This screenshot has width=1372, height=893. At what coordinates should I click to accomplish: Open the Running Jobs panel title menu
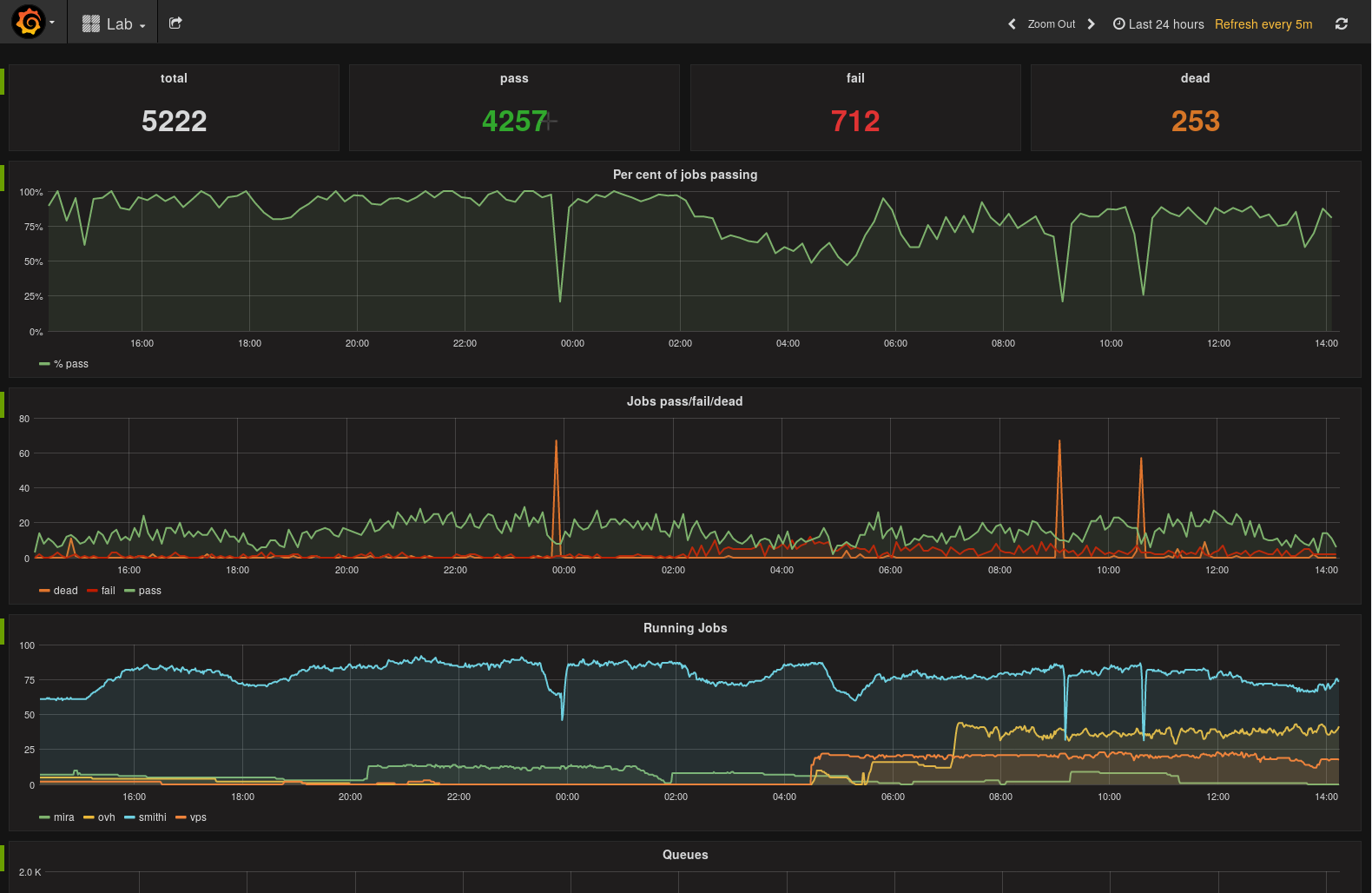(x=685, y=628)
